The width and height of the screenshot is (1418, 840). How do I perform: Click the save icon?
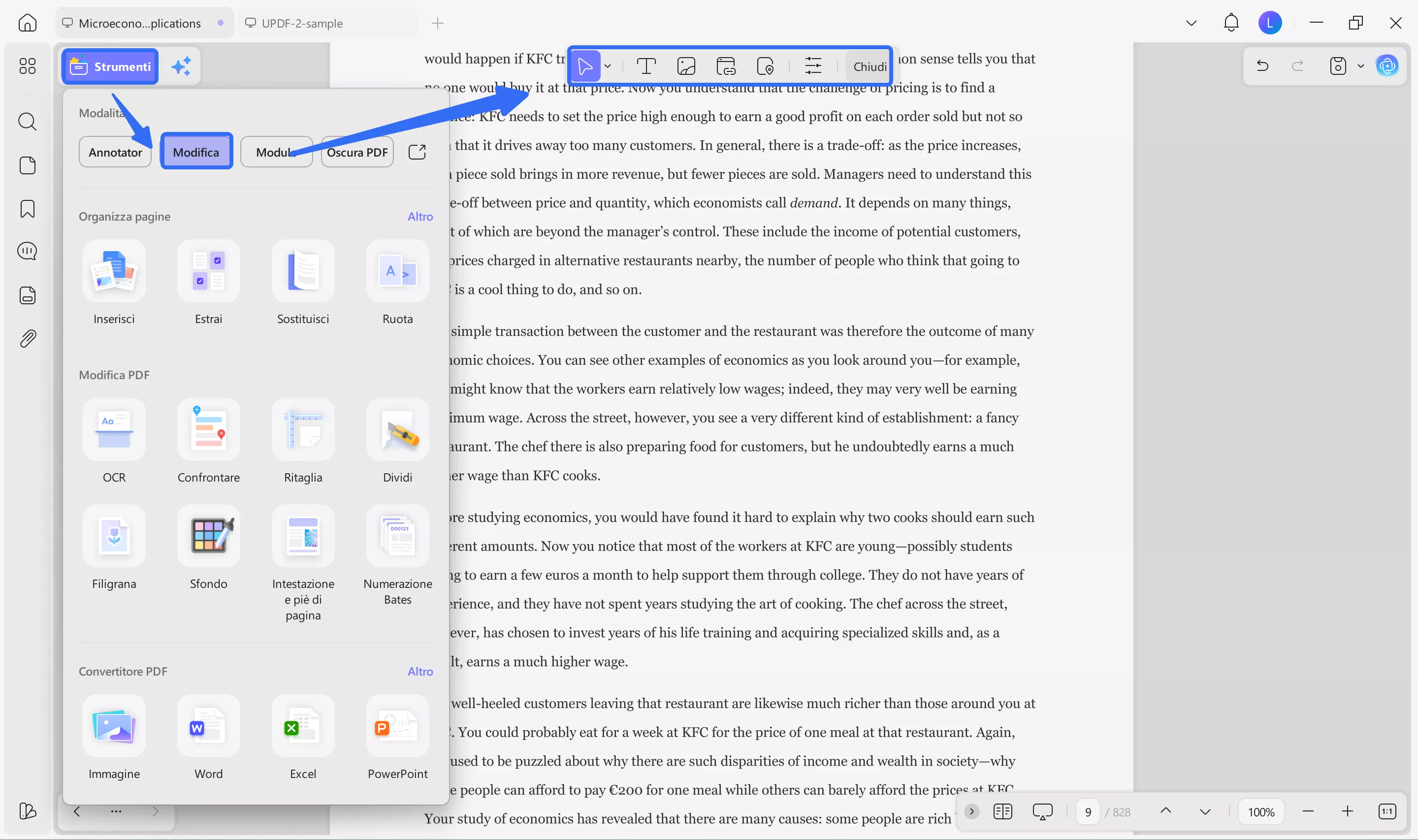point(1337,65)
